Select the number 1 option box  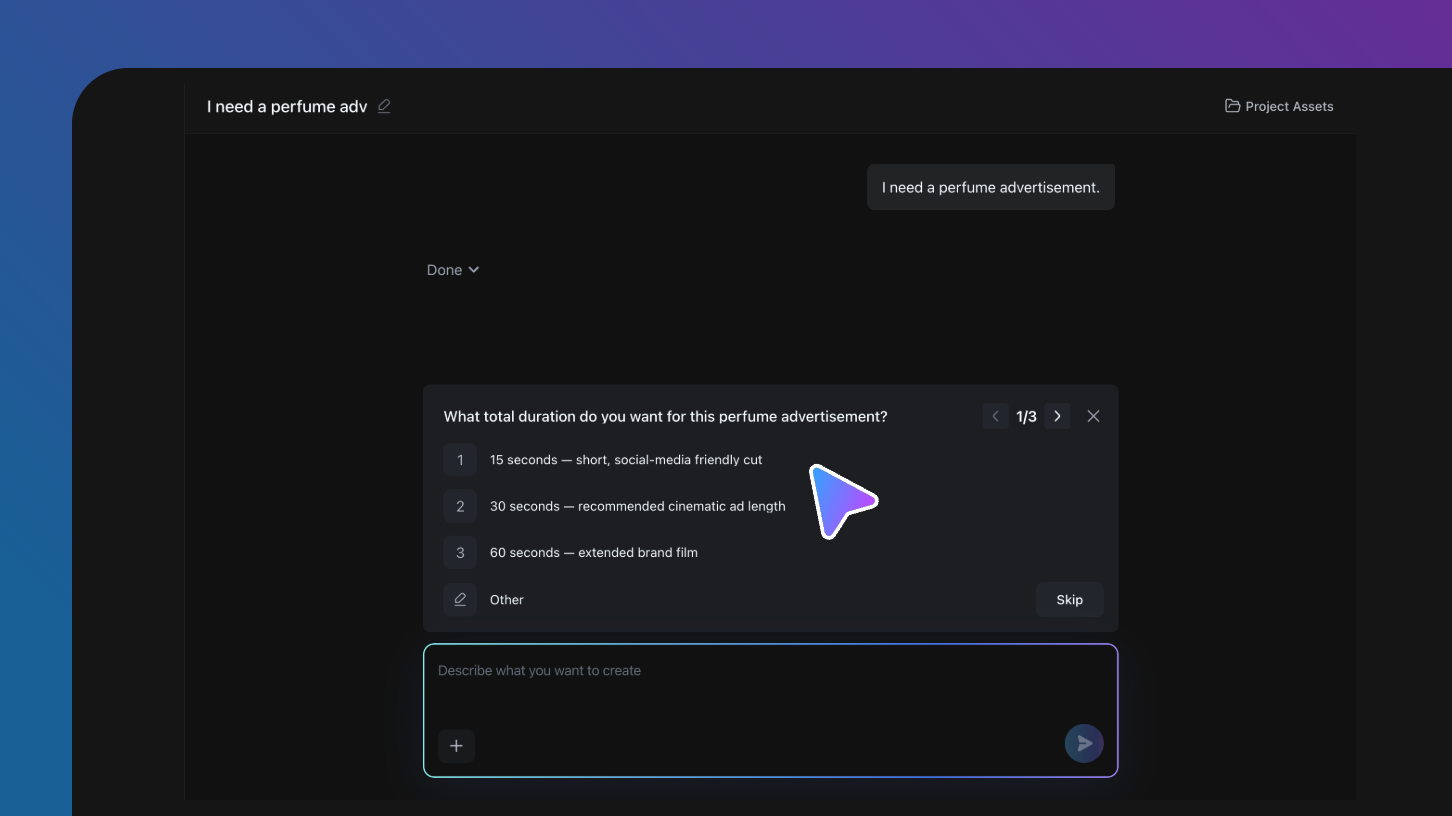point(460,460)
